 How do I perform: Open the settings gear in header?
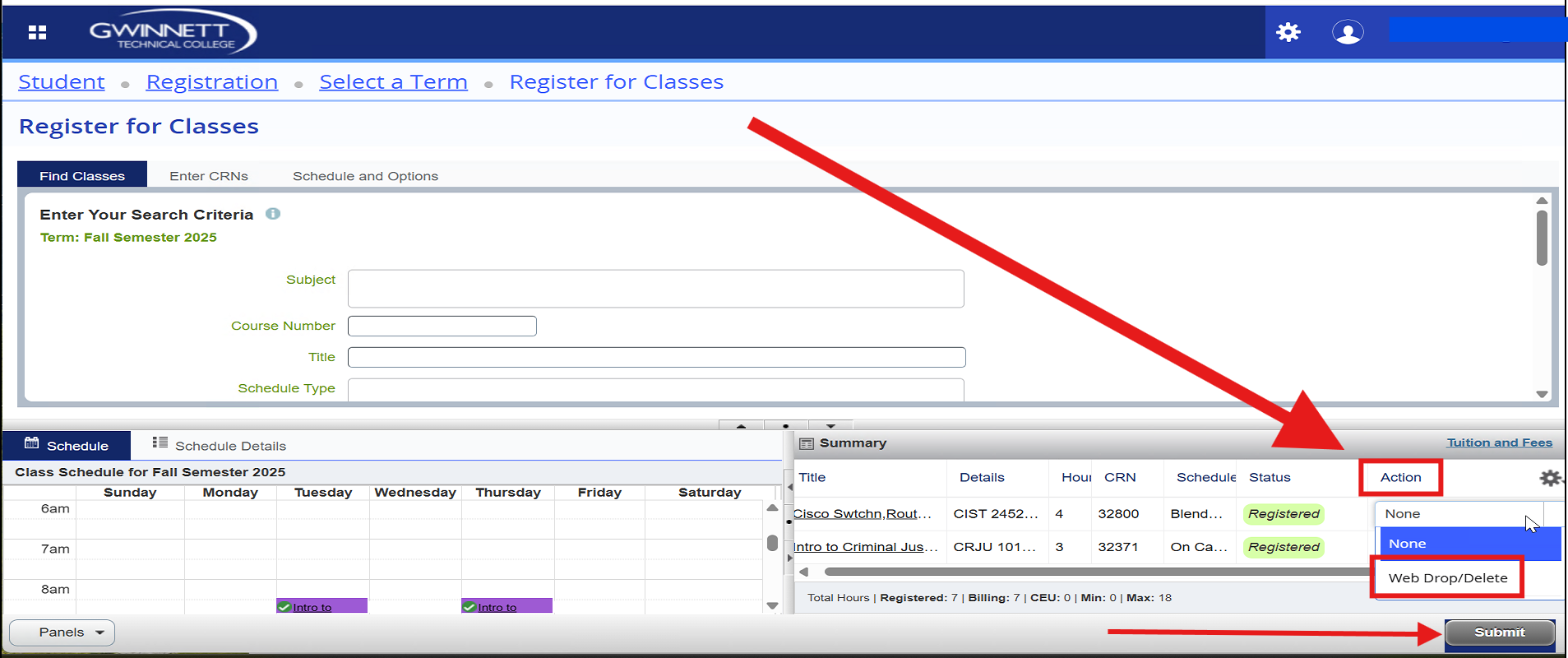click(1288, 32)
